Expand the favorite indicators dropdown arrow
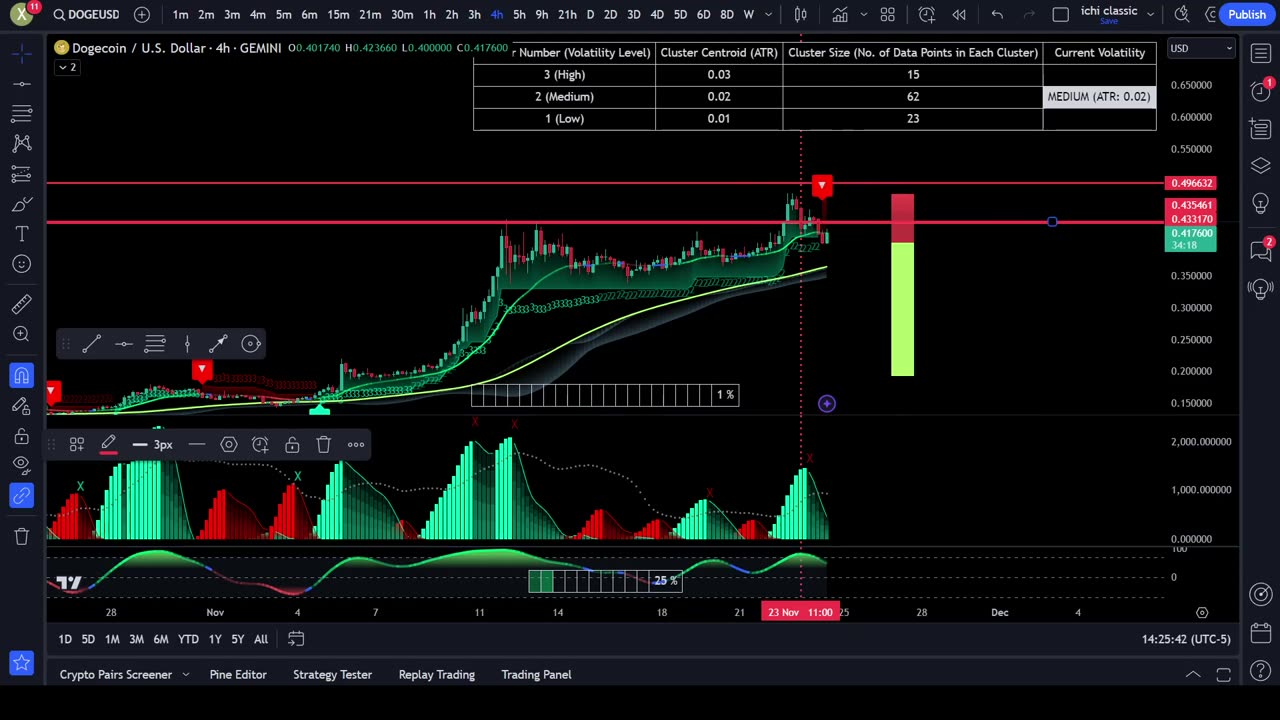 point(862,14)
